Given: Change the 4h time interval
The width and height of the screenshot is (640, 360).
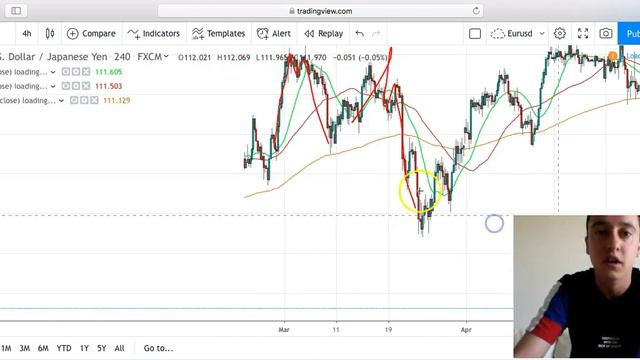Looking at the screenshot, I should coord(27,33).
